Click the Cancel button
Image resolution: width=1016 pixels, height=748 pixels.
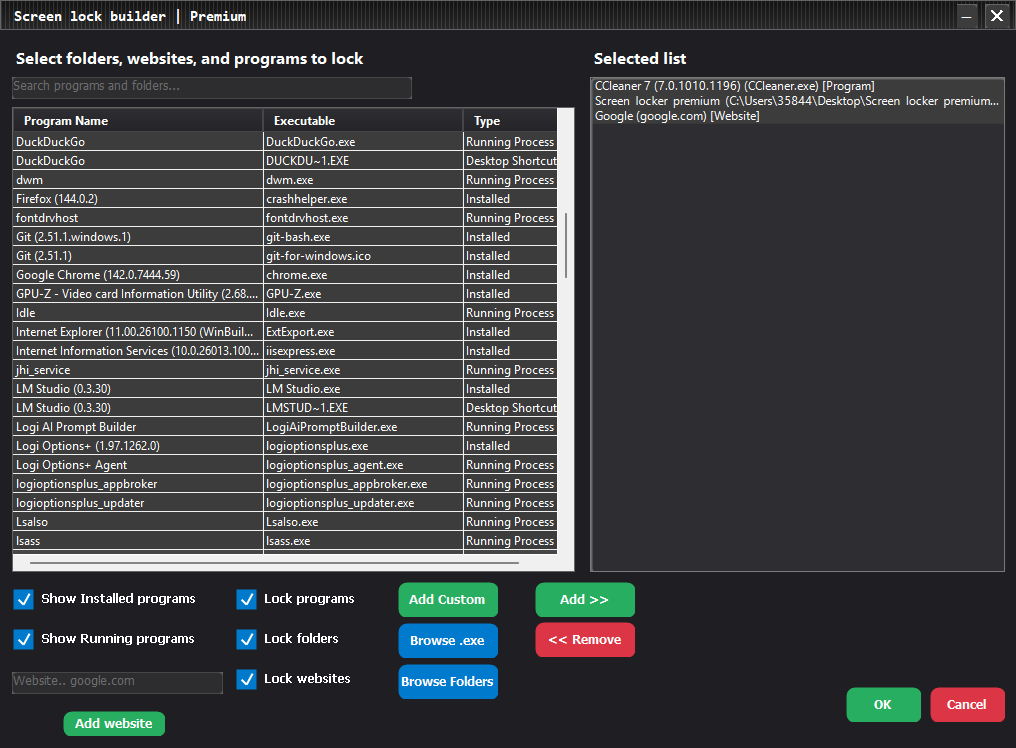967,704
